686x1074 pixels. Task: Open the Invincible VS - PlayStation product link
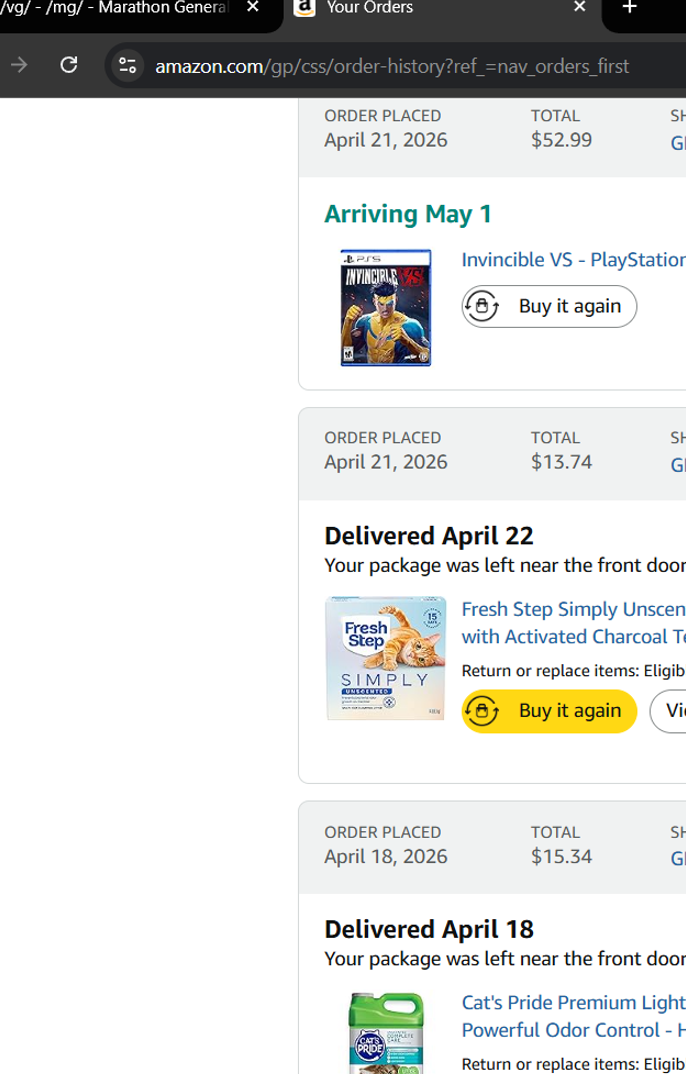tap(573, 260)
